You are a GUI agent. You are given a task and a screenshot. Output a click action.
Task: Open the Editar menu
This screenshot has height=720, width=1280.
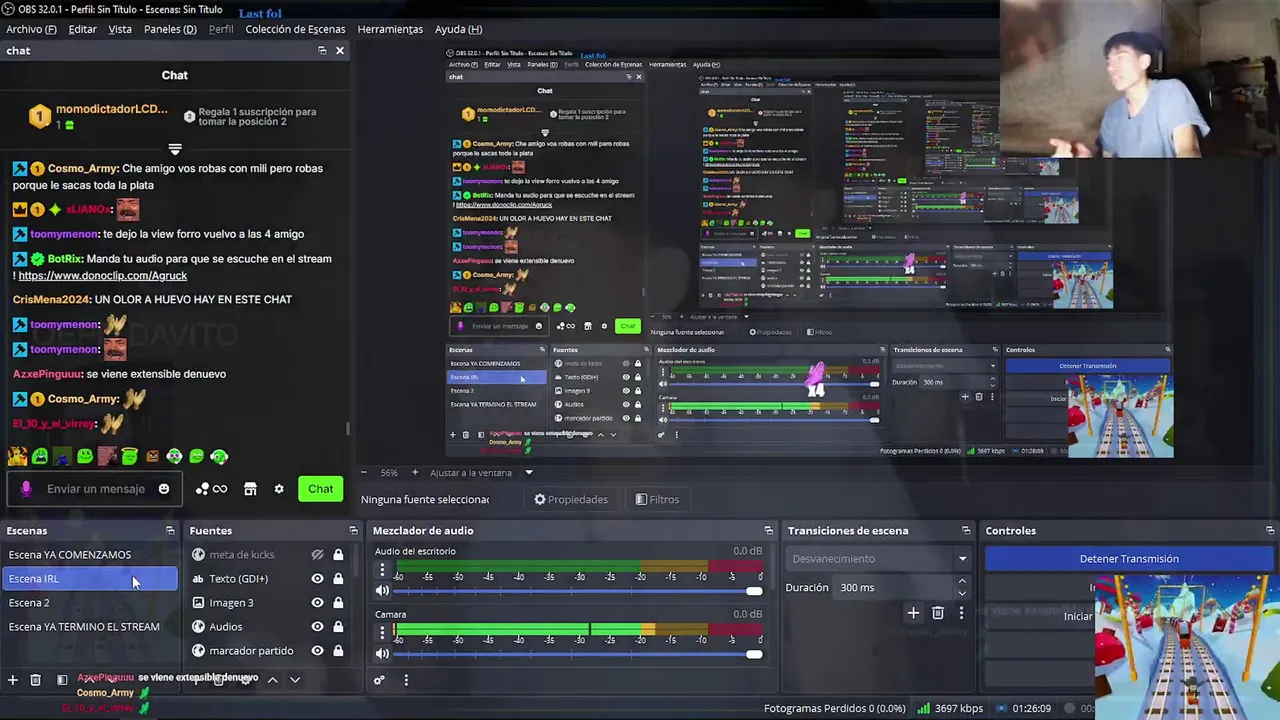pyautogui.click(x=82, y=29)
